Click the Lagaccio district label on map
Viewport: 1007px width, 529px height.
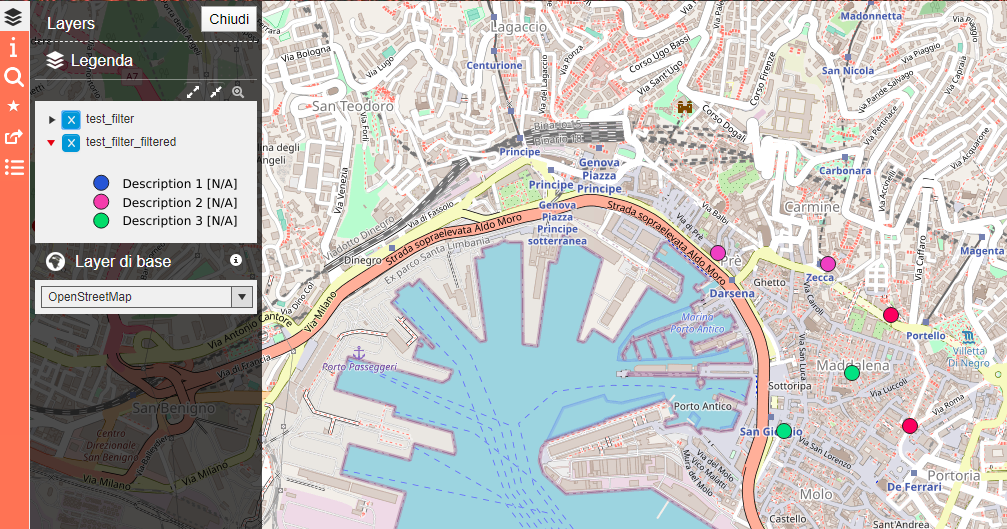518,27
